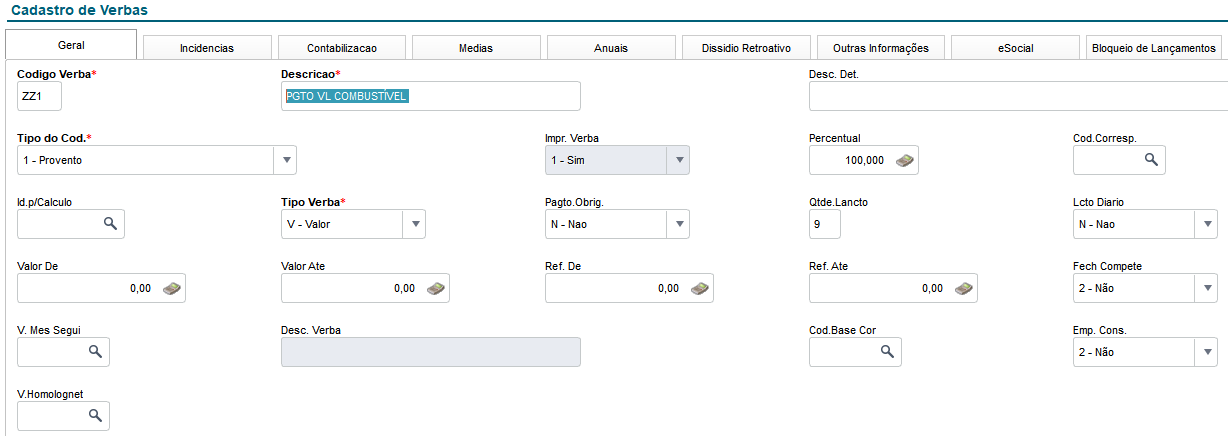The image size is (1228, 436).
Task: Open the Medias tab
Action: (x=476, y=48)
